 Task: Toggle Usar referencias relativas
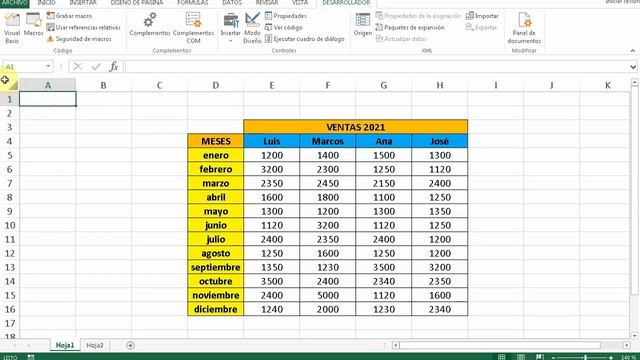click(x=84, y=27)
